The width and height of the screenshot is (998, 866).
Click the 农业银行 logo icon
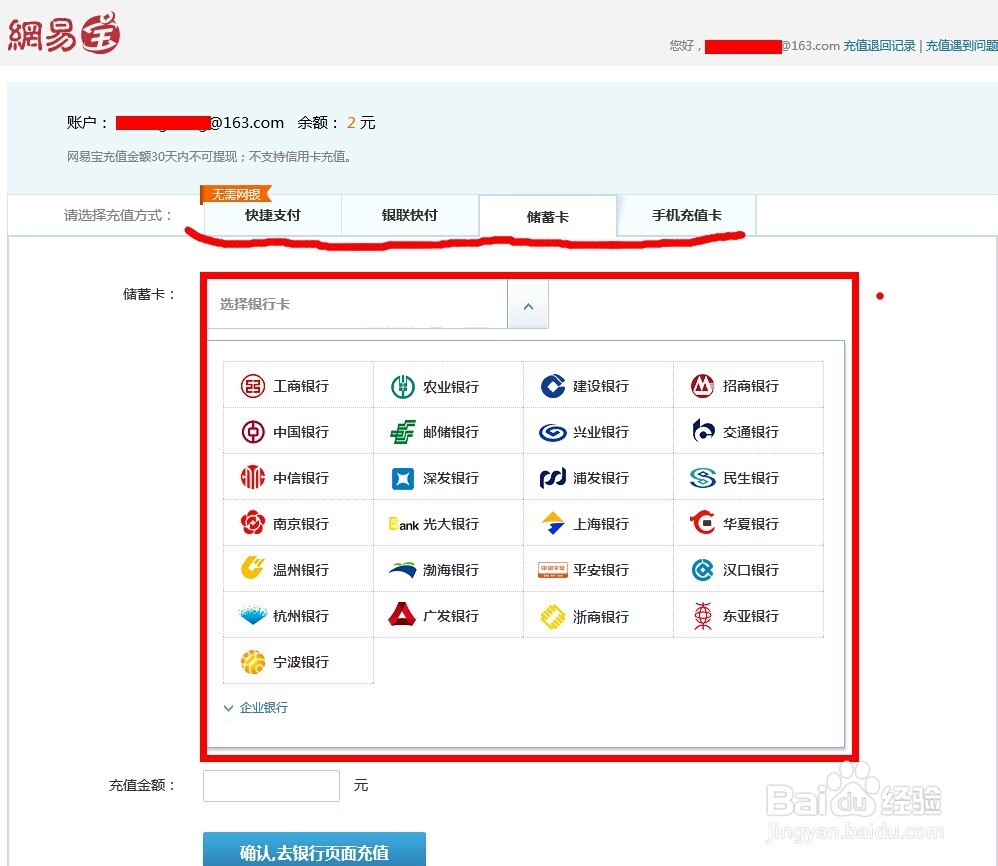(403, 386)
